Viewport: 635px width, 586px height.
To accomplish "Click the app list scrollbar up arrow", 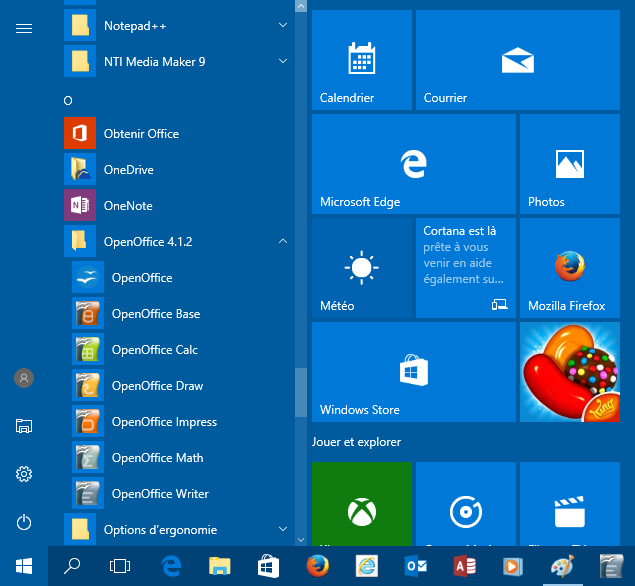I will 301,6.
